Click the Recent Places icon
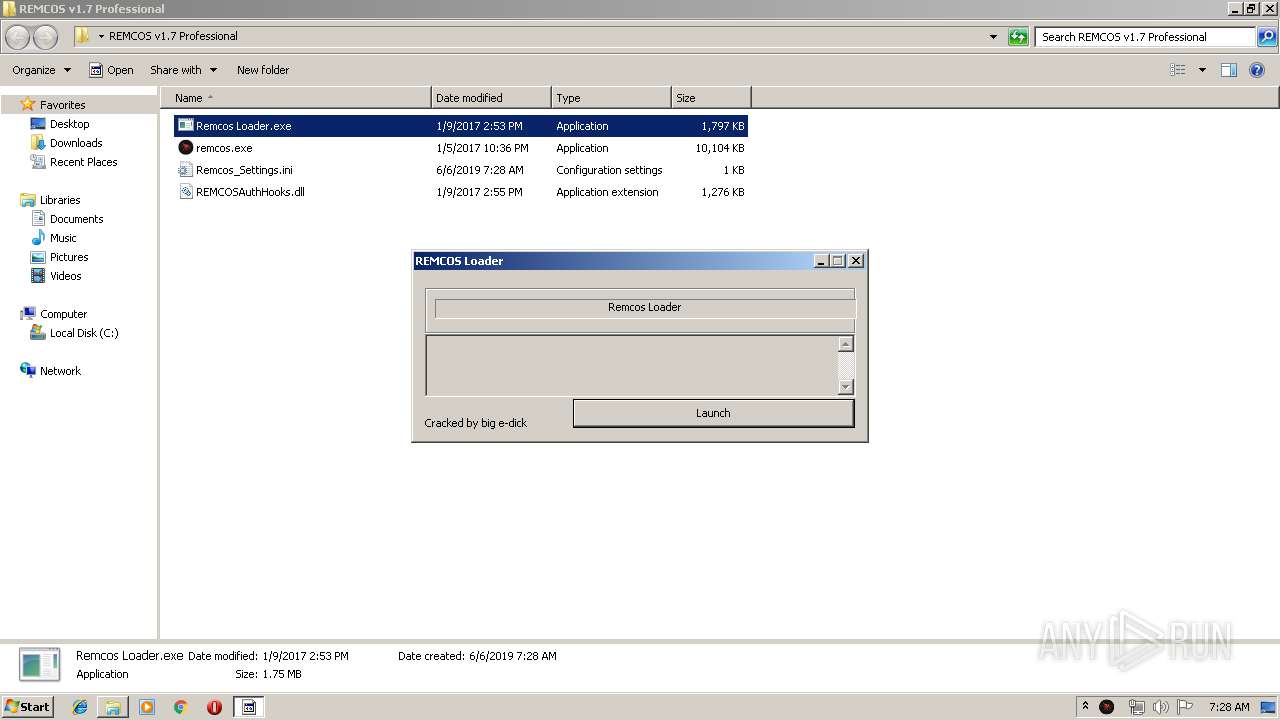The height and width of the screenshot is (720, 1280). click(x=38, y=162)
